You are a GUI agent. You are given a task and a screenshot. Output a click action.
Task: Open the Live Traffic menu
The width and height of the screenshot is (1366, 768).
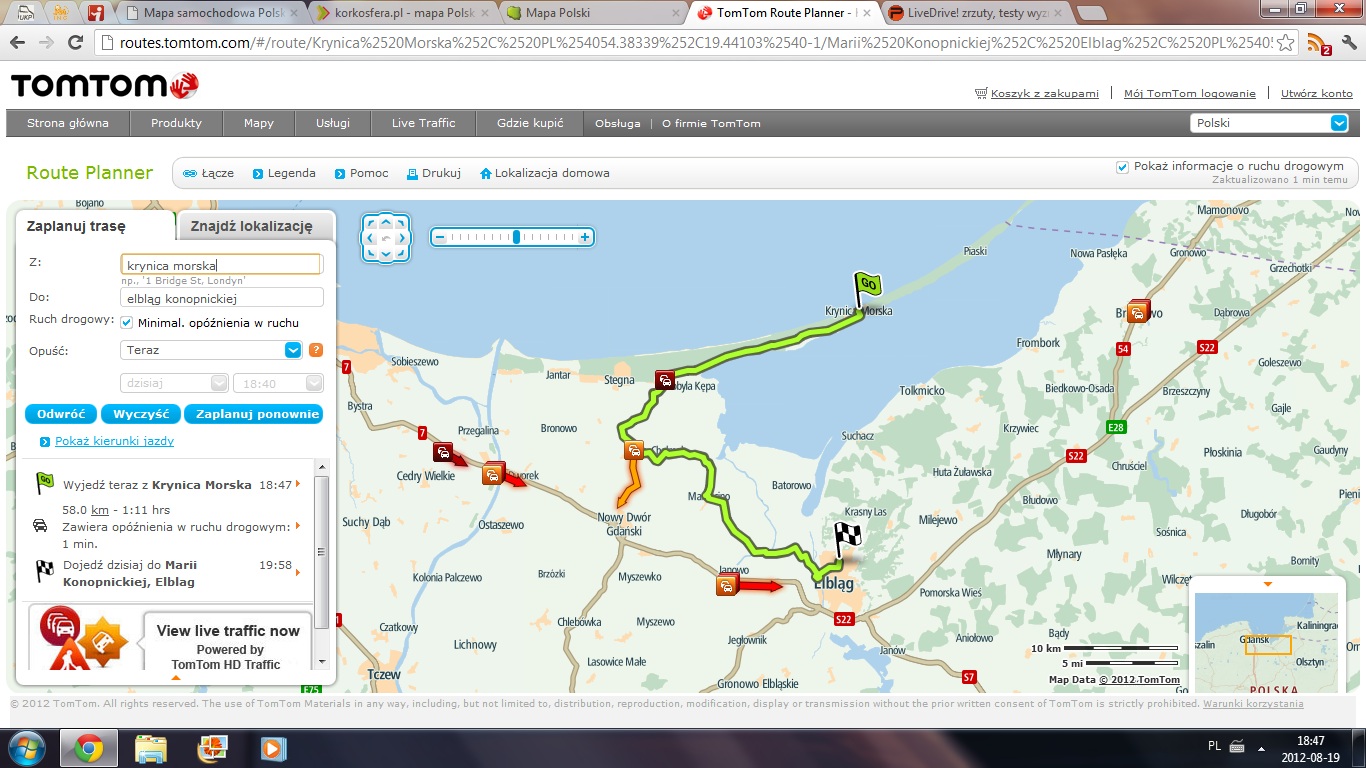click(423, 123)
